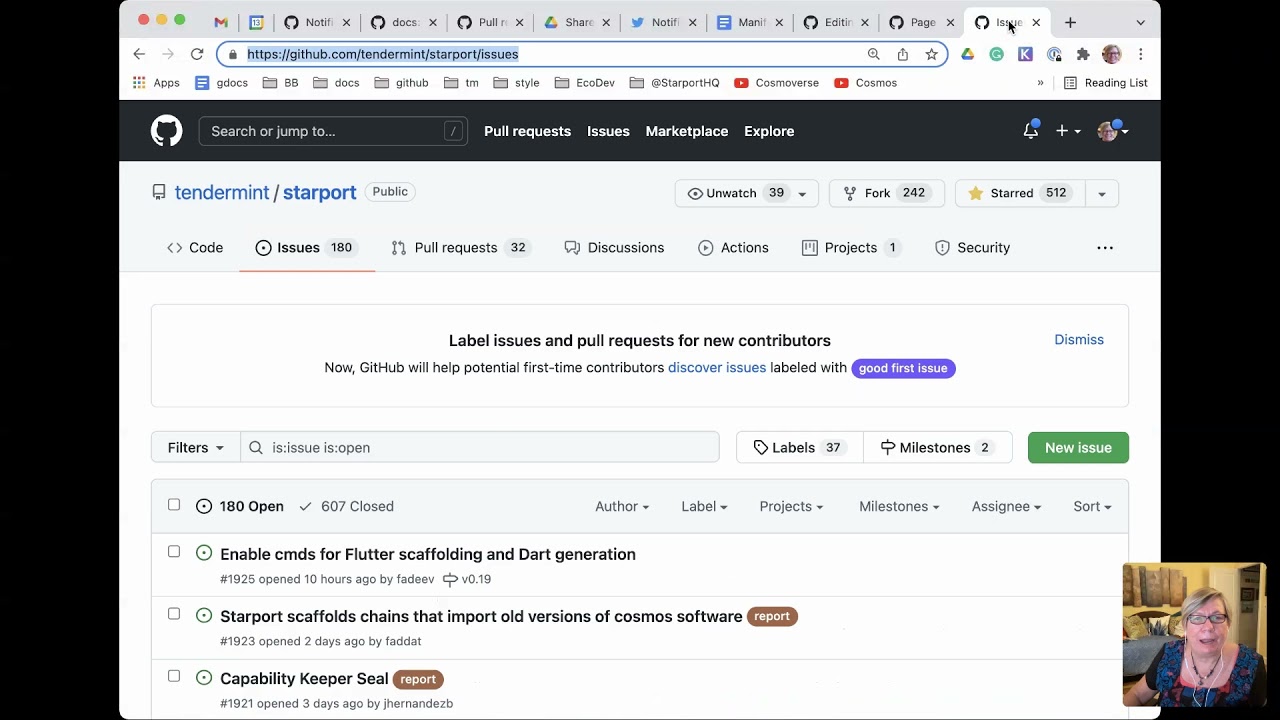The width and height of the screenshot is (1280, 720).
Task: Click the browser address bar URL
Action: (383, 54)
